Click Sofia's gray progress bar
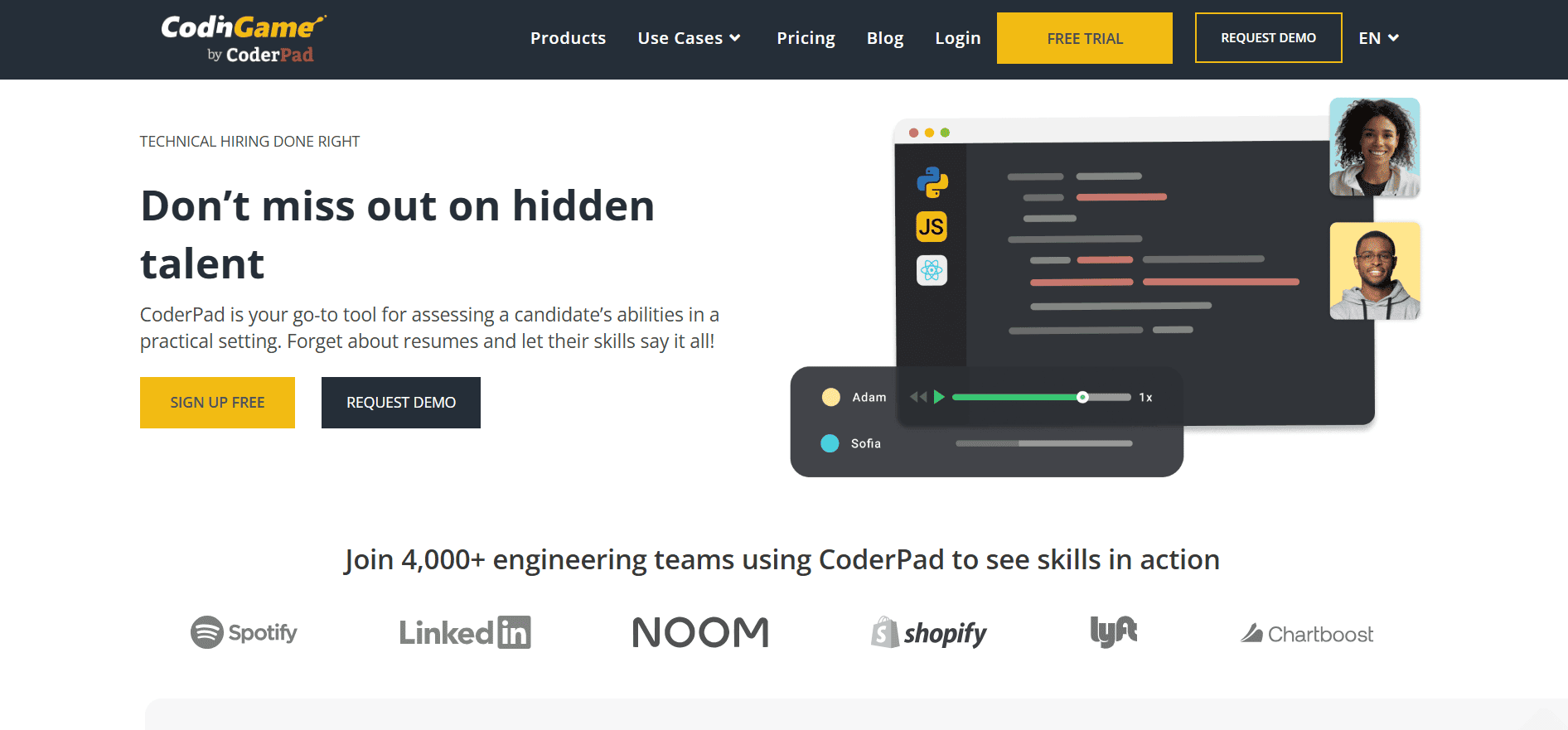This screenshot has height=730, width=1568. [x=1044, y=443]
